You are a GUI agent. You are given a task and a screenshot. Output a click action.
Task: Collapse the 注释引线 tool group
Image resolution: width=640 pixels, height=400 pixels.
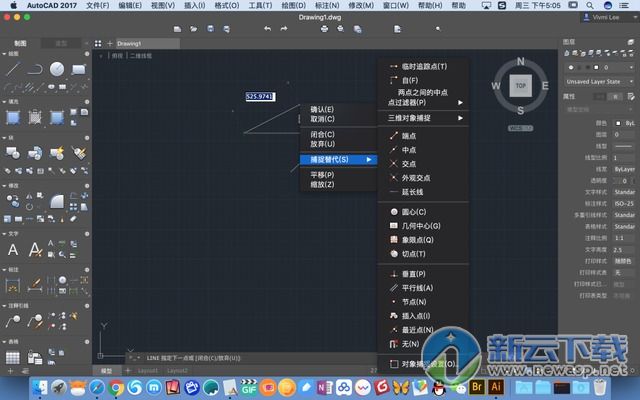pyautogui.click(x=4, y=306)
